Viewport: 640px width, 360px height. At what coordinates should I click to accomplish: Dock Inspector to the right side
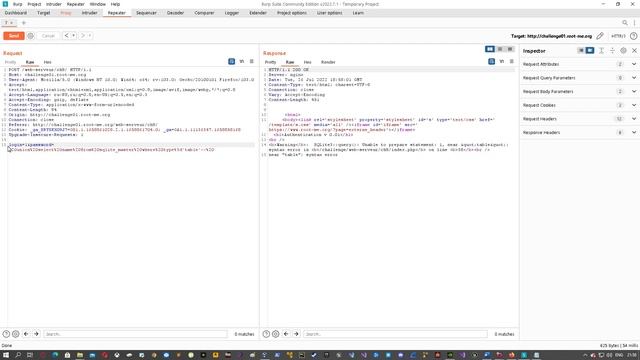590,51
